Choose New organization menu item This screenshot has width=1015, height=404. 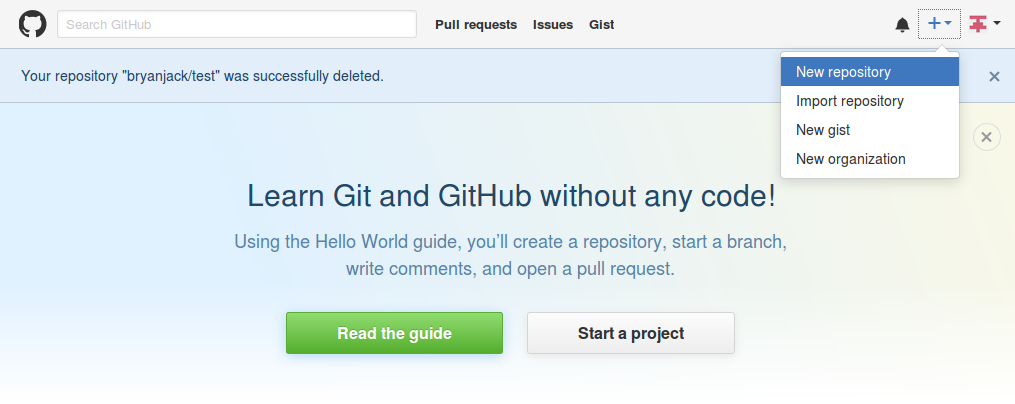tap(869, 159)
